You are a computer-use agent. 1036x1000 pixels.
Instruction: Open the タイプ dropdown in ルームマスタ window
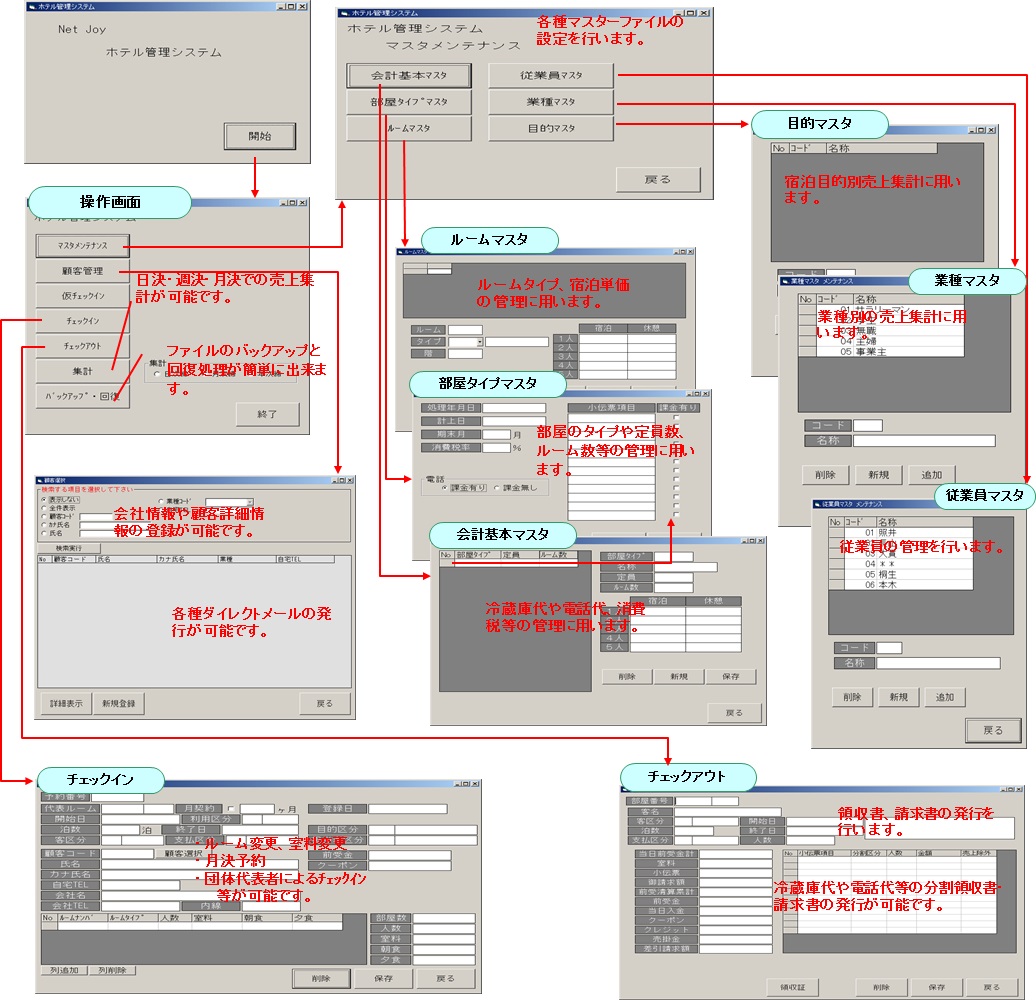click(x=480, y=342)
